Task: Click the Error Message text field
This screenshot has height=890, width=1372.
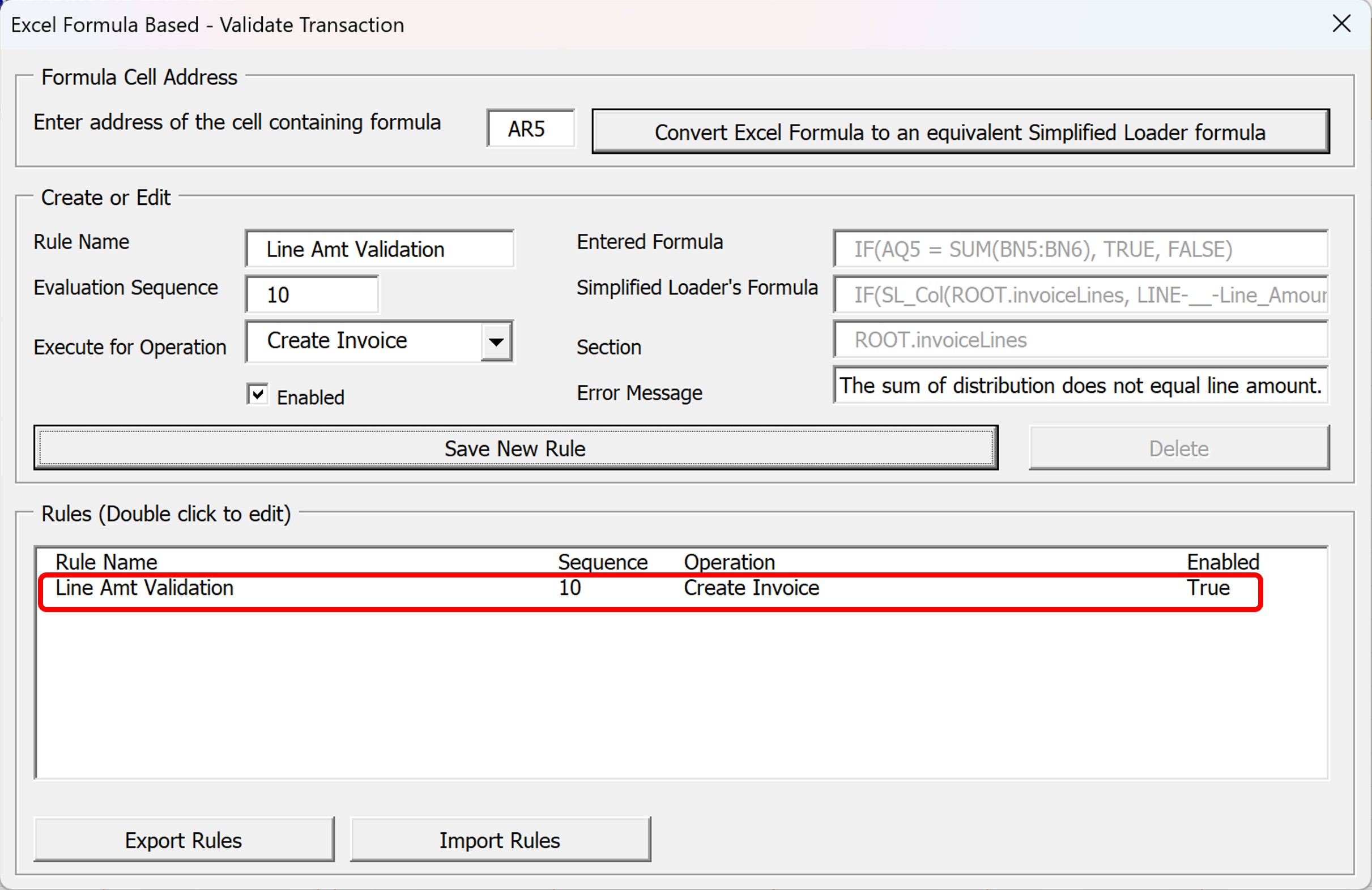Action: tap(1080, 386)
